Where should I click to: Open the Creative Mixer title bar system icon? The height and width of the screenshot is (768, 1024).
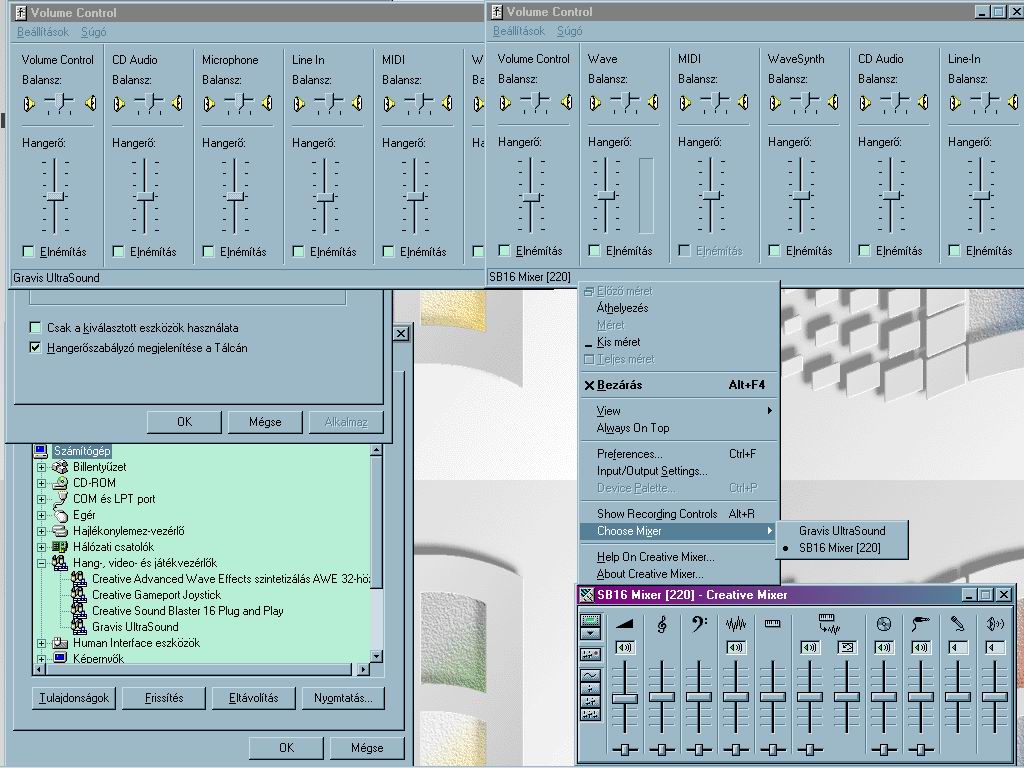coord(586,595)
